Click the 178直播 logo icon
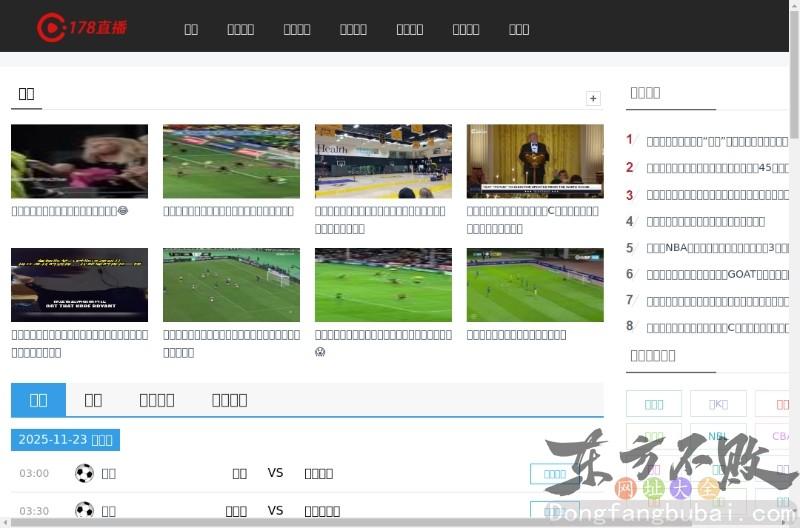The height and width of the screenshot is (528, 800). click(51, 27)
